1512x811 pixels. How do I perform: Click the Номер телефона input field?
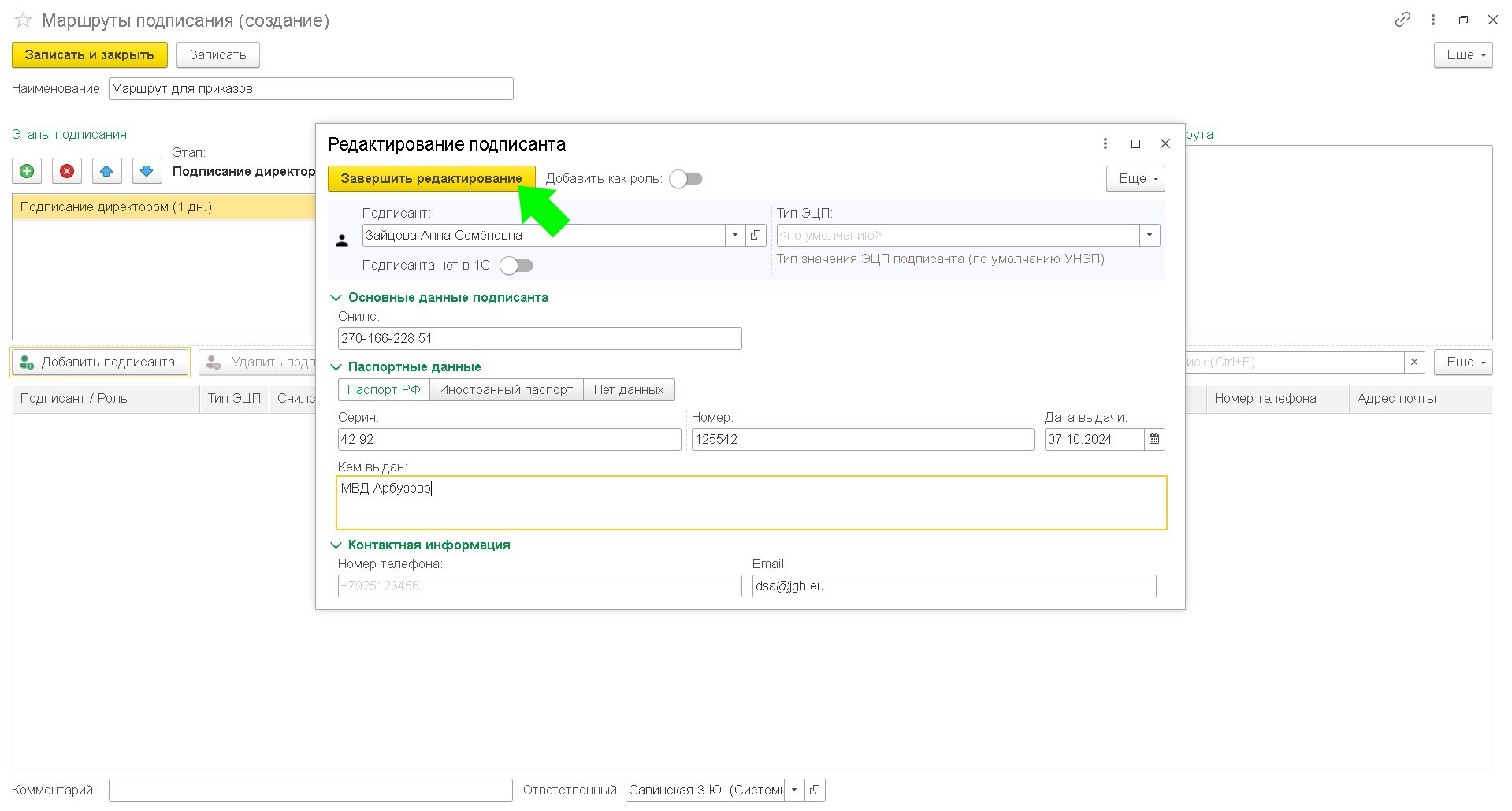click(x=539, y=586)
